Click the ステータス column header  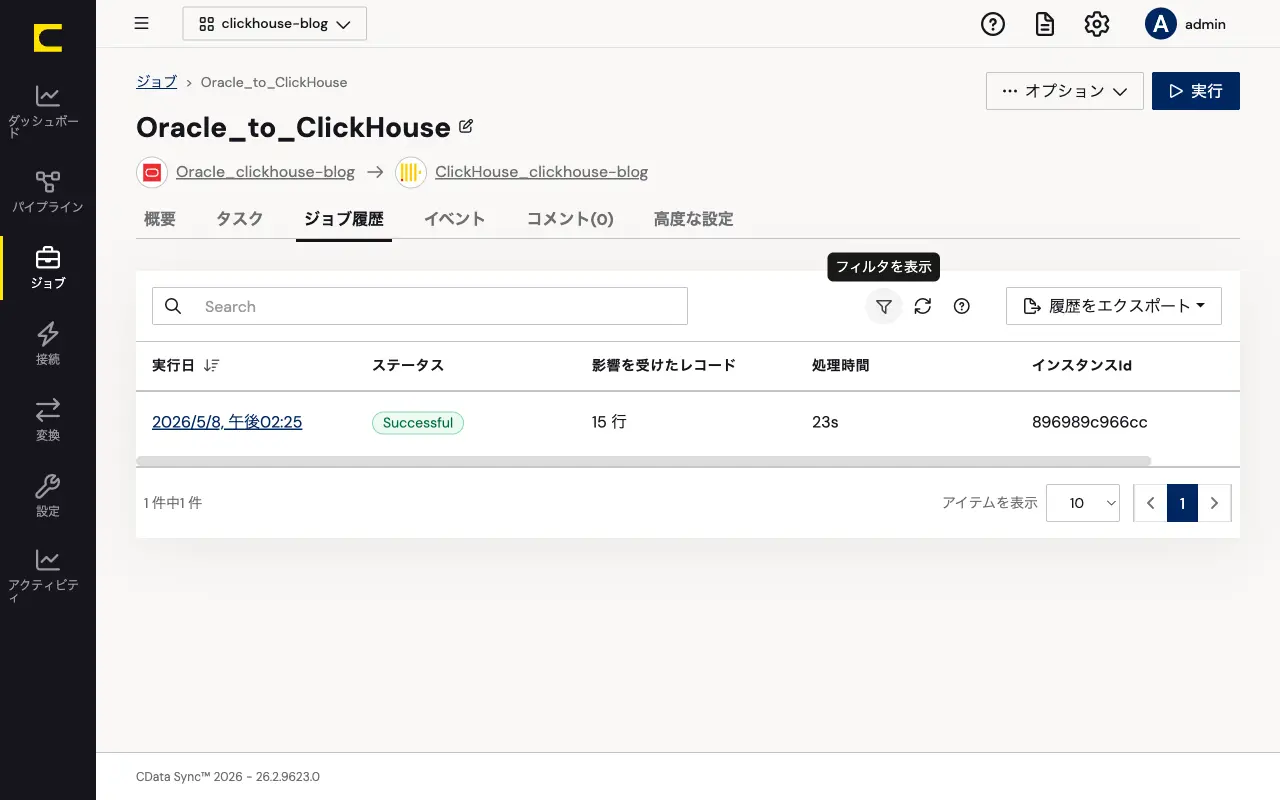[x=408, y=366]
